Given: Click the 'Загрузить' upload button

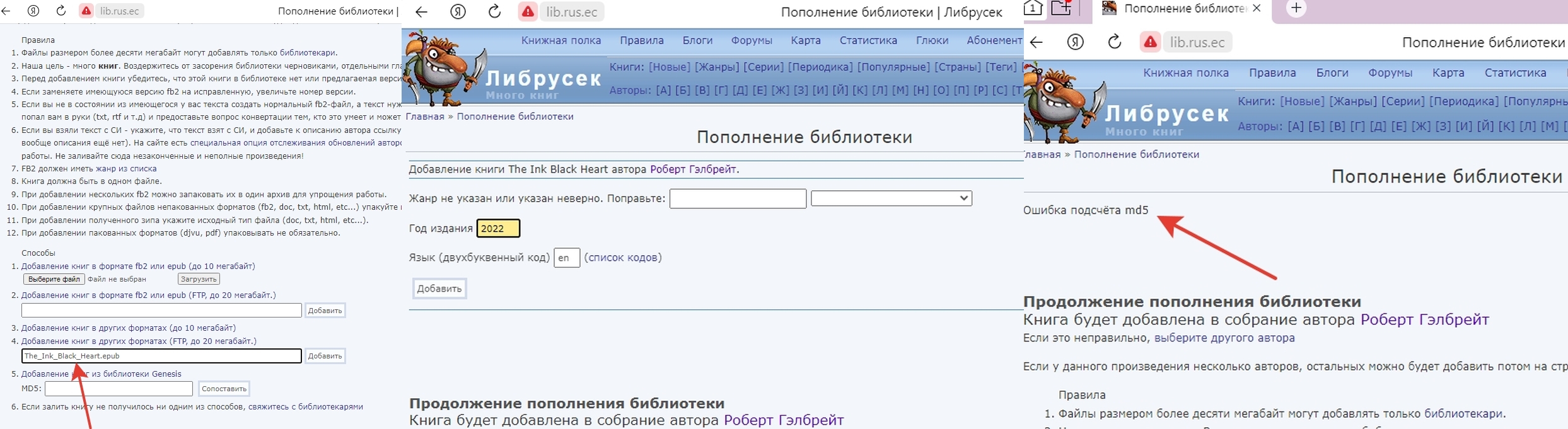Looking at the screenshot, I should pos(199,279).
